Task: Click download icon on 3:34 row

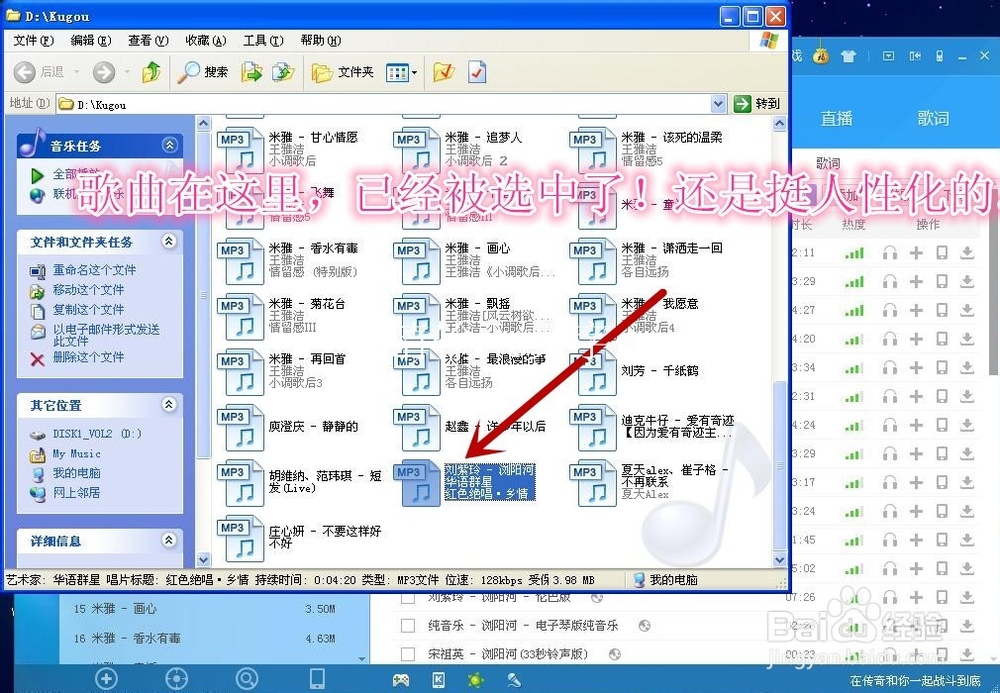Action: pos(967,368)
